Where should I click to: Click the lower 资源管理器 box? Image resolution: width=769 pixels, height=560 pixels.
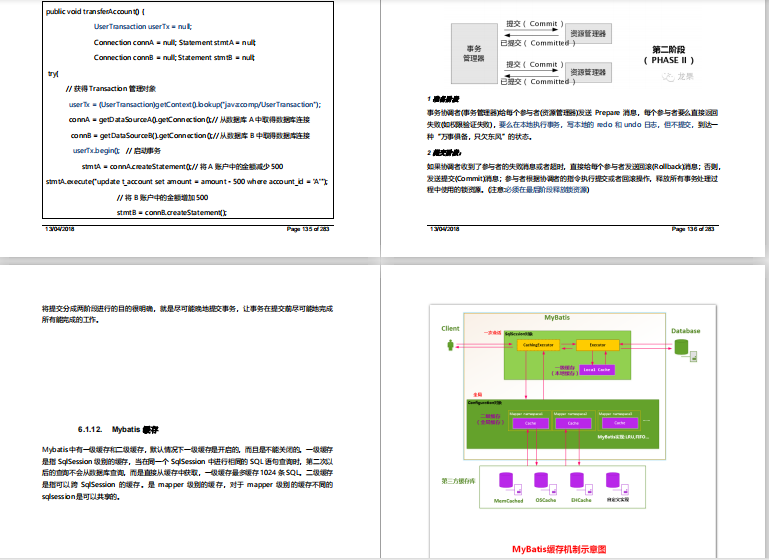[x=587, y=73]
